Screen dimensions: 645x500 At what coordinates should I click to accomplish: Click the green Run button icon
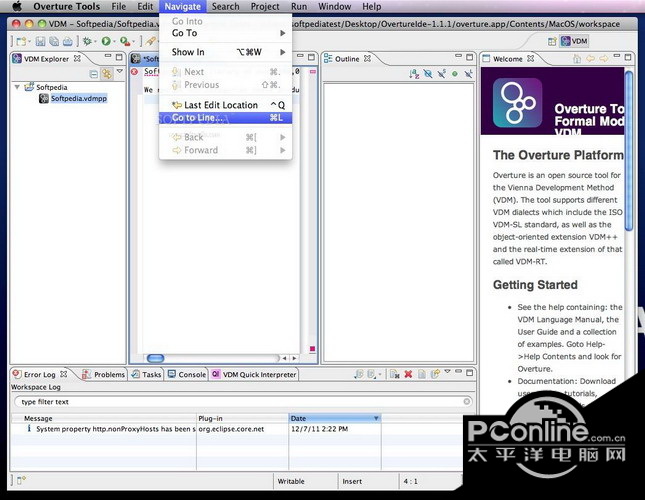click(106, 41)
